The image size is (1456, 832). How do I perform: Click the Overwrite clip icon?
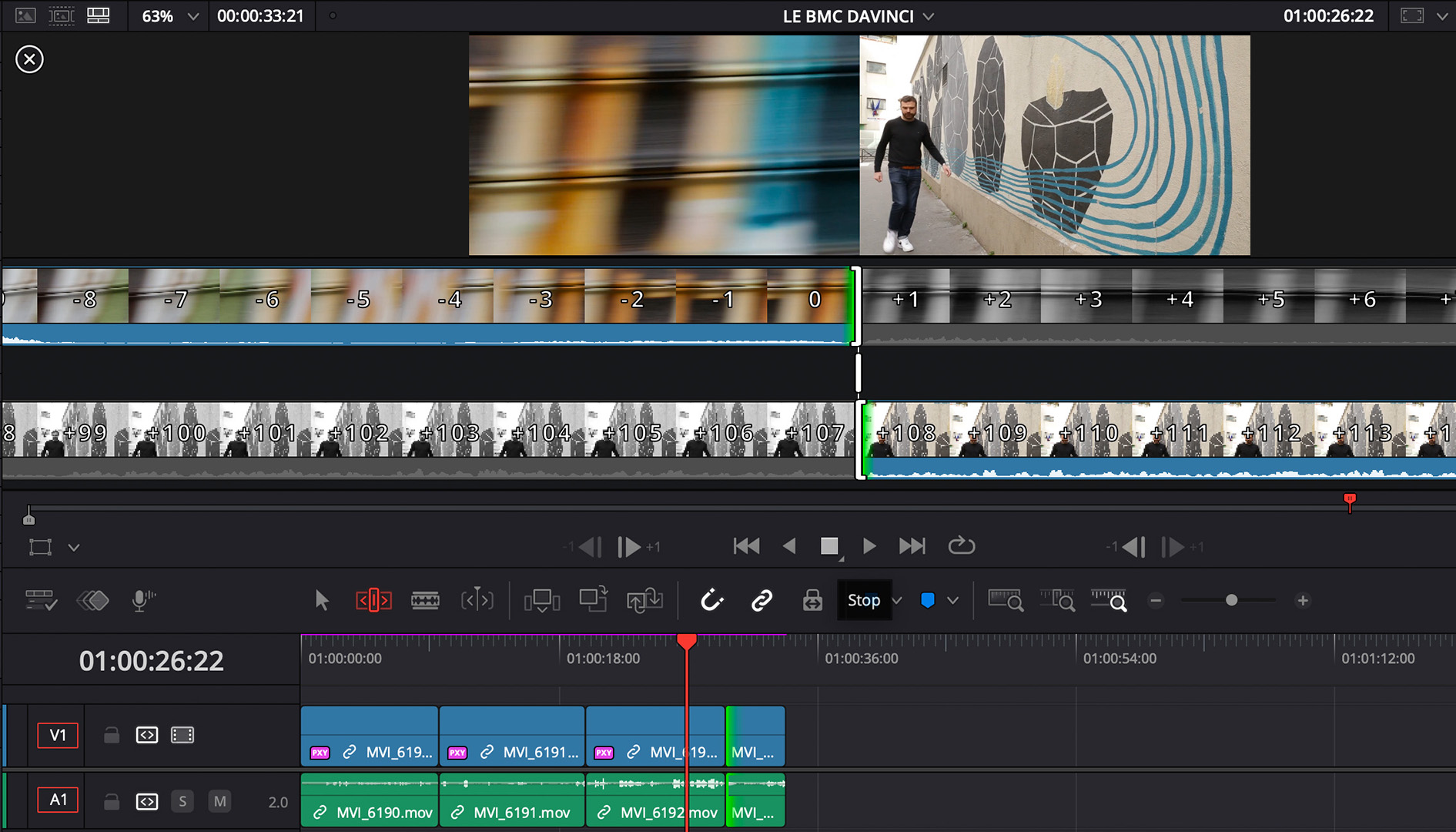(x=593, y=600)
